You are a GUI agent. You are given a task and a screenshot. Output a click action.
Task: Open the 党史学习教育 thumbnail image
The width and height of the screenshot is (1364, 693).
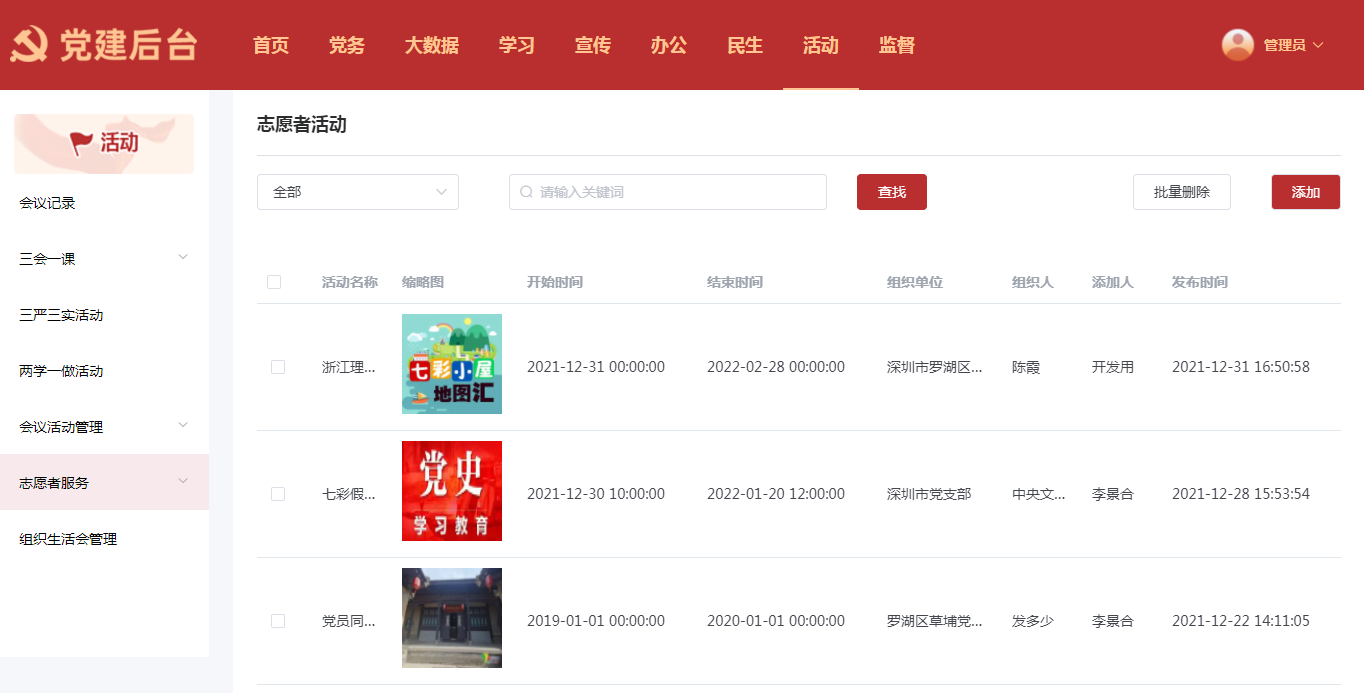point(451,491)
